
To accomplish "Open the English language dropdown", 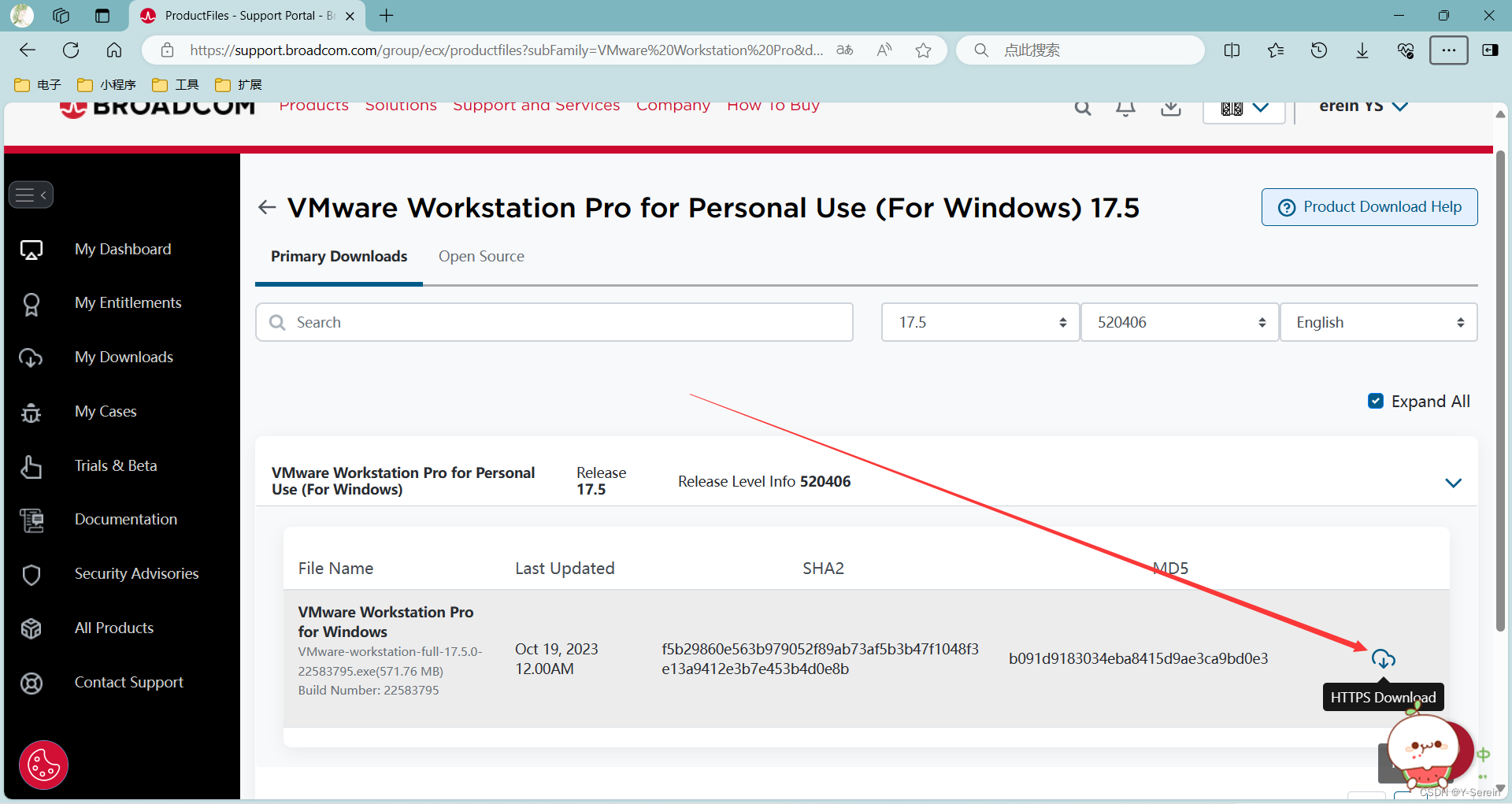I will pyautogui.click(x=1378, y=322).
